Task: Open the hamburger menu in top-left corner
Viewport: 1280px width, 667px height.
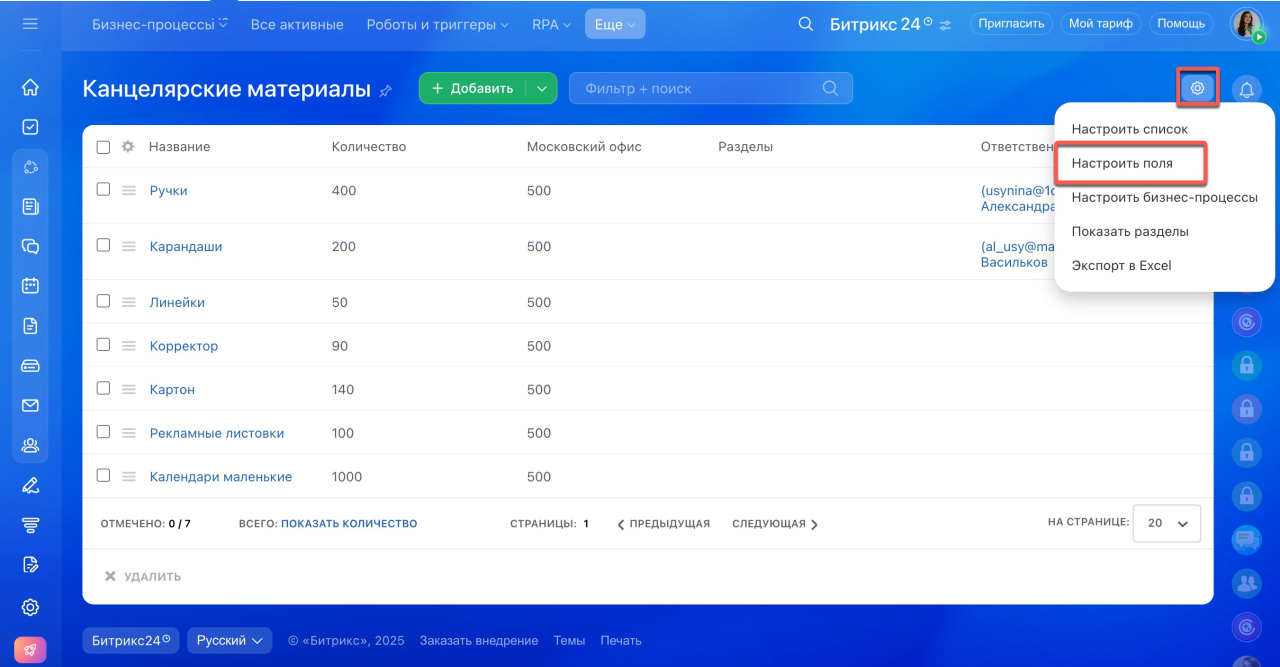Action: [x=30, y=23]
